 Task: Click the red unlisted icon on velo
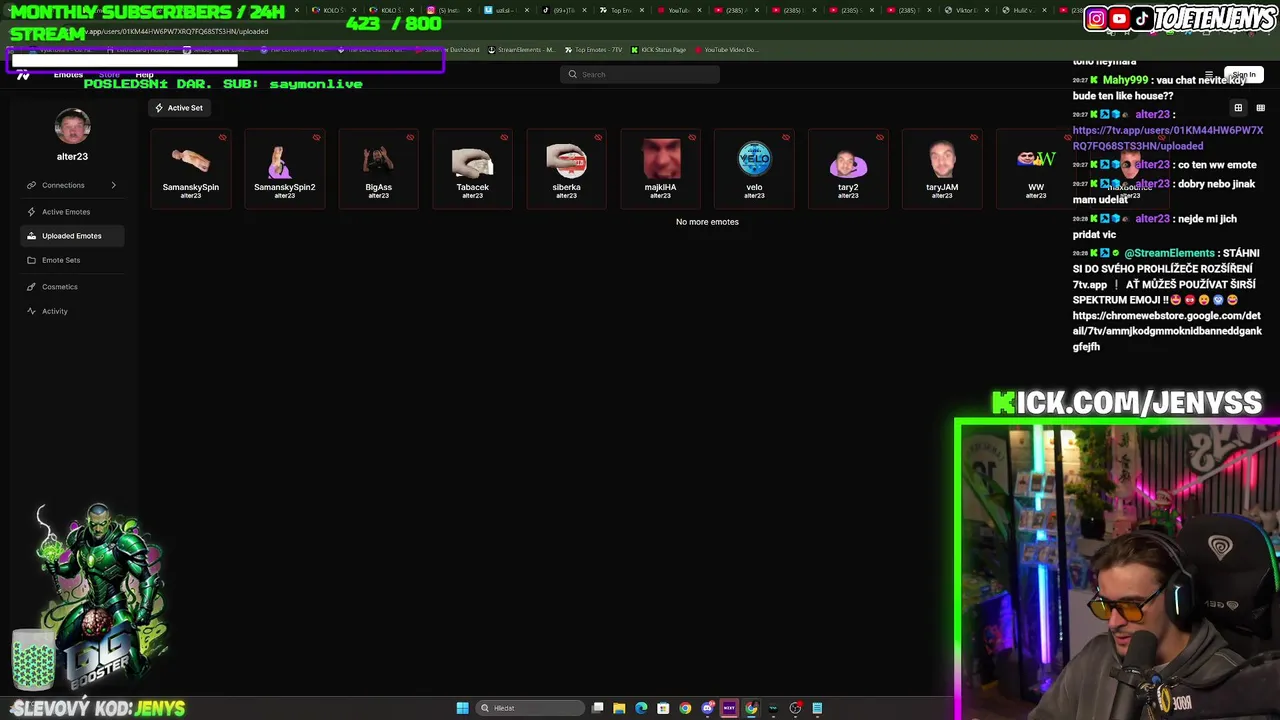786,138
